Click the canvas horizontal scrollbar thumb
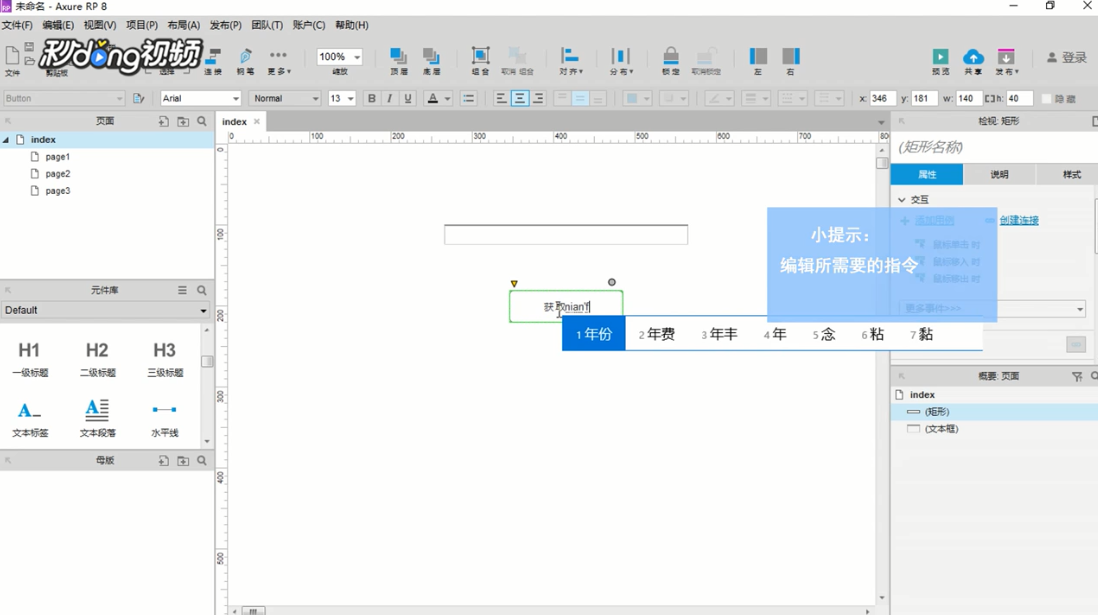 [x=253, y=611]
